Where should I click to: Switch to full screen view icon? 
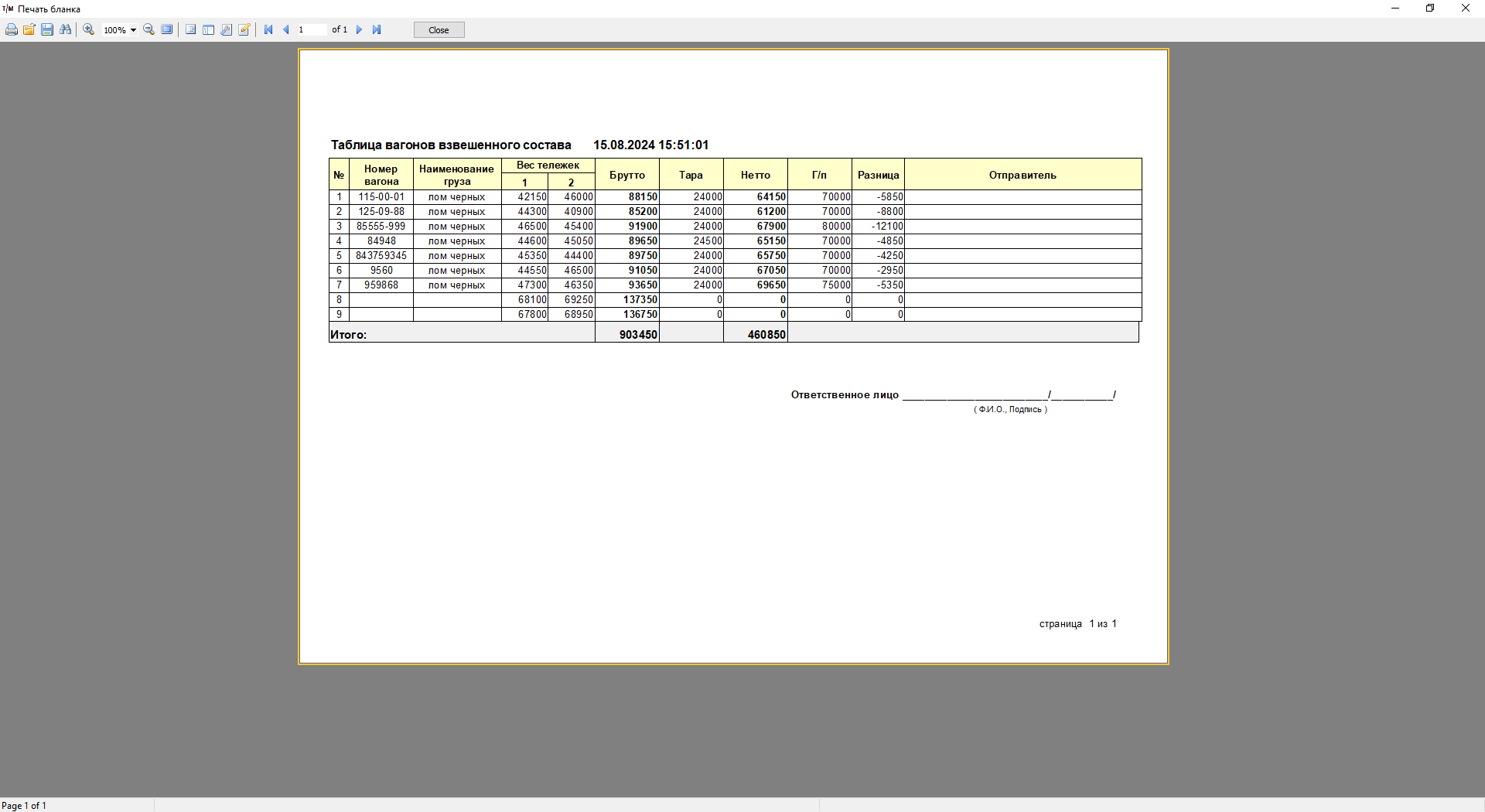pos(167,30)
